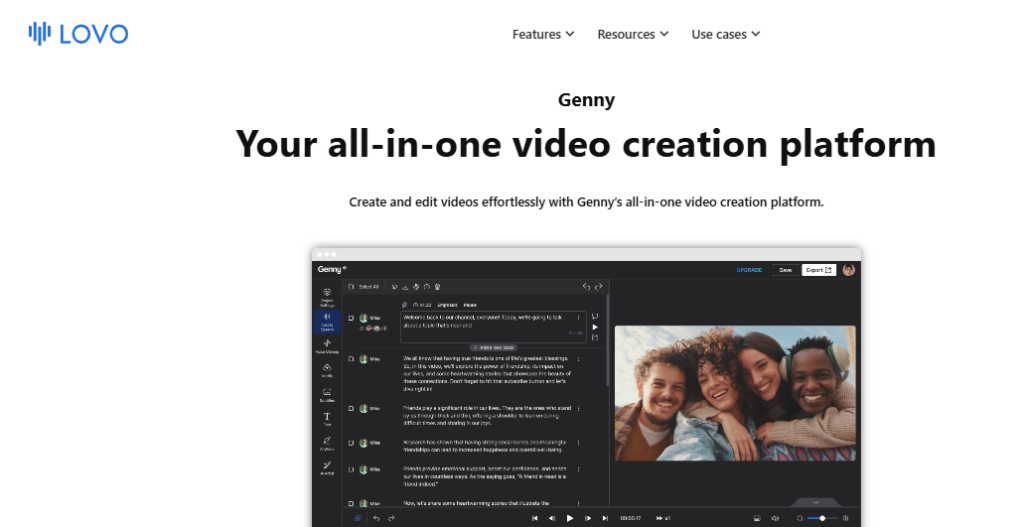Check the 'Research has shown' block checkbox
Image resolution: width=1024 pixels, height=527 pixels.
351,443
